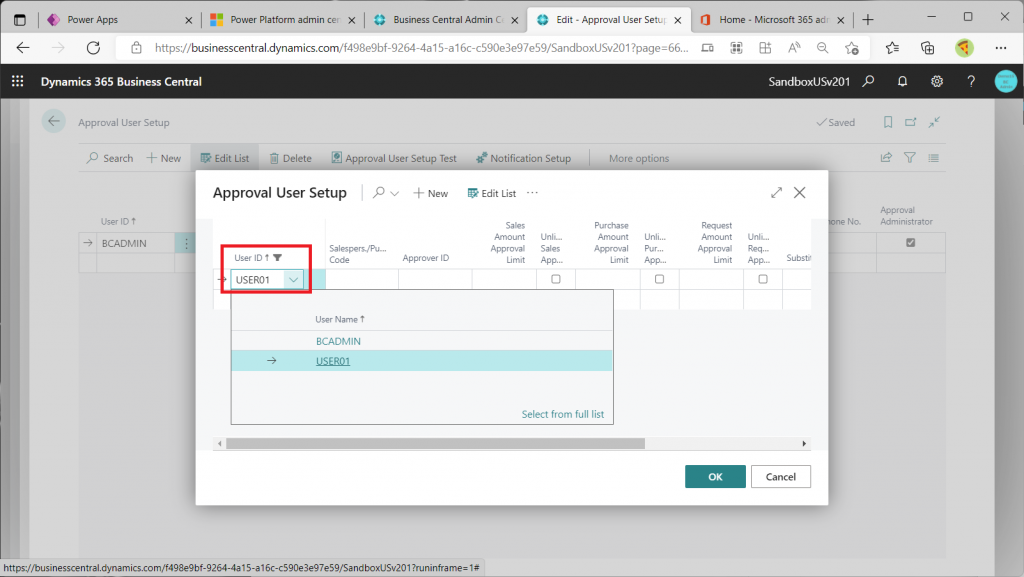Screen dimensions: 1024x577
Task: Switch to Power Platform admin center tab
Action: [281, 20]
